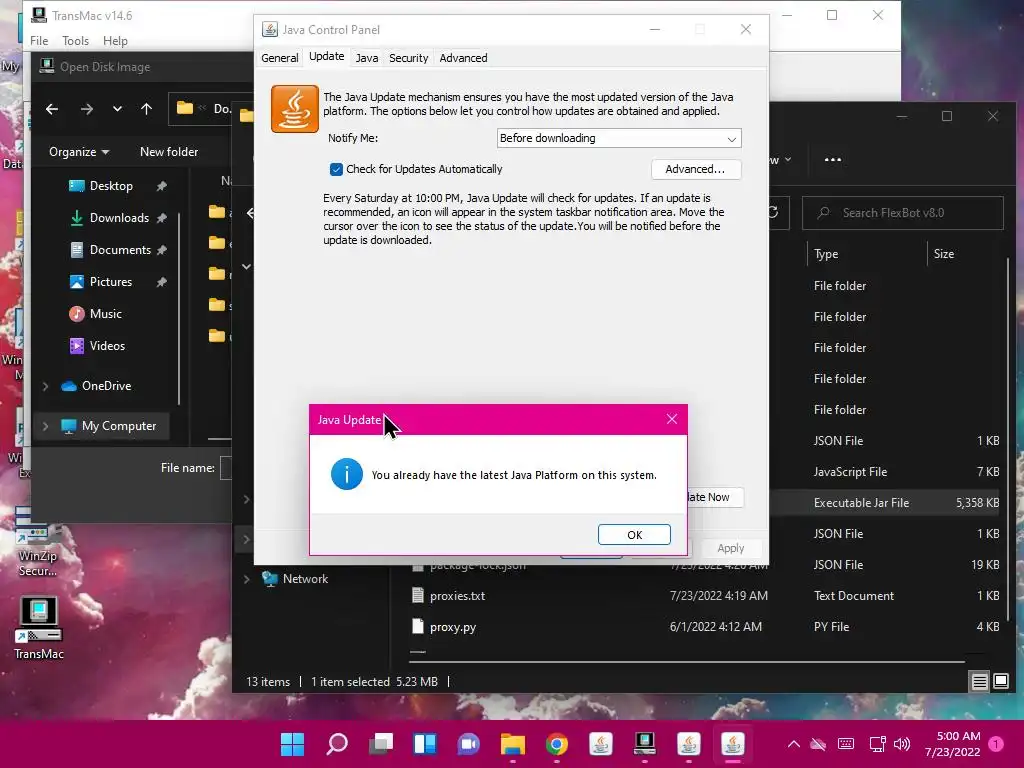Click the OneDrive cloud icon
The width and height of the screenshot is (1024, 768).
(69, 386)
